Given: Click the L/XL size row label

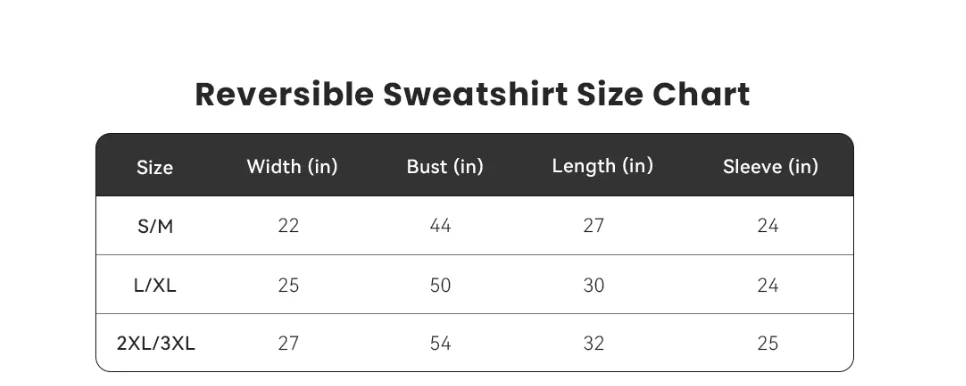Looking at the screenshot, I should click(x=155, y=285).
